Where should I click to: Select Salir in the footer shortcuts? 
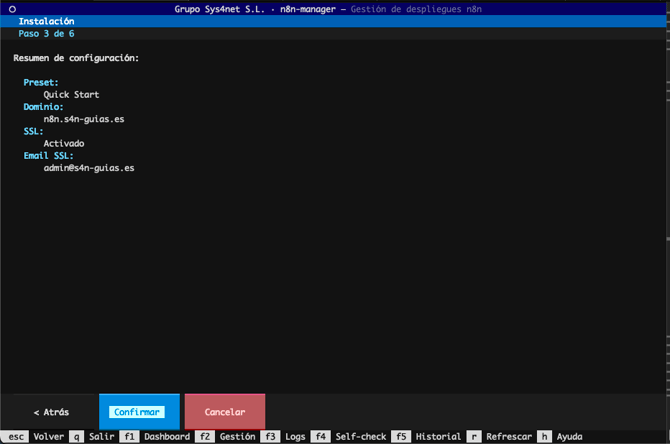tap(101, 437)
